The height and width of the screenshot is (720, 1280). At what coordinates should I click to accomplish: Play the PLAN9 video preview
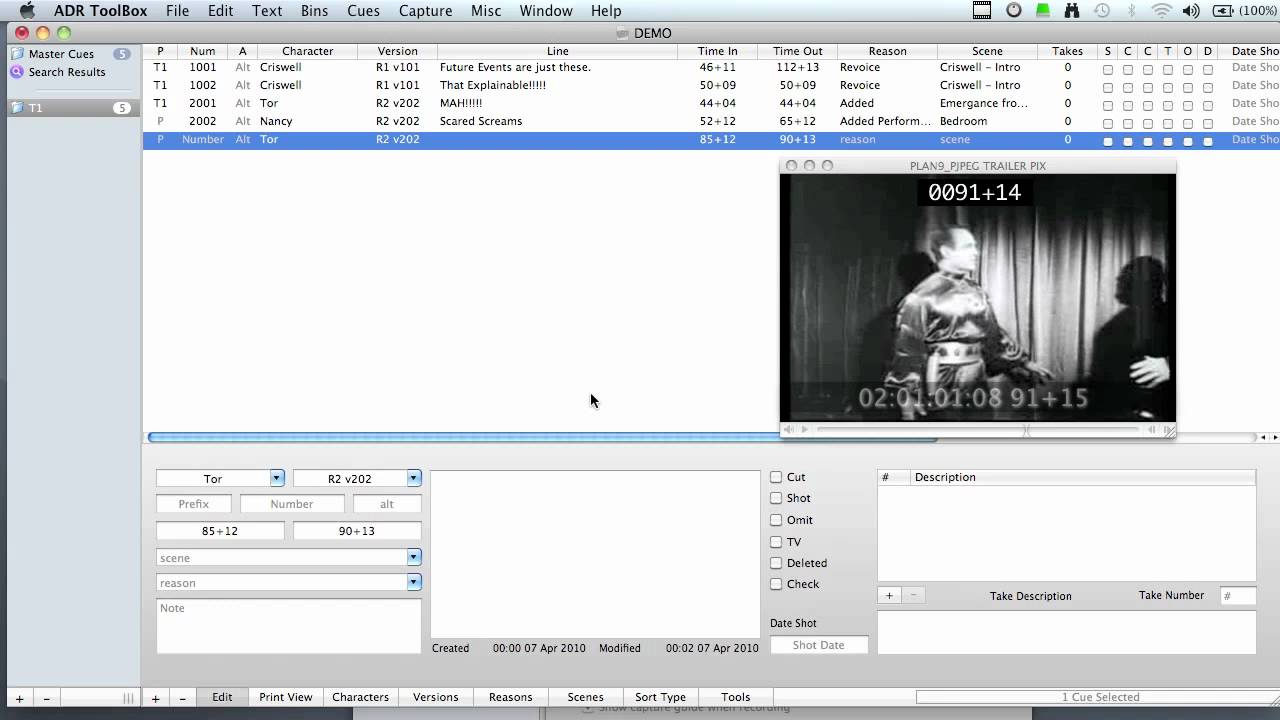804,430
